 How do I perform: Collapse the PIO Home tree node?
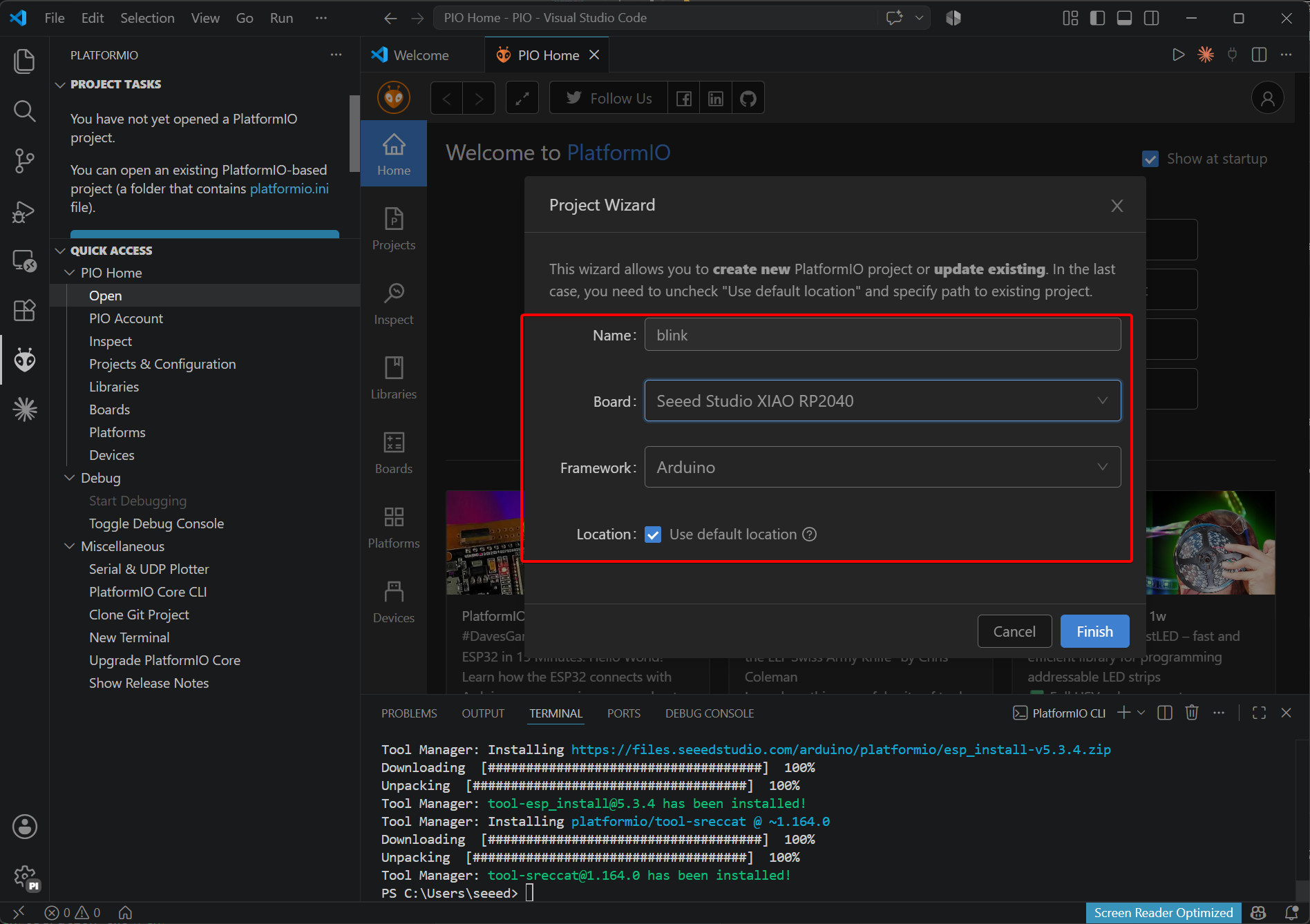click(x=70, y=273)
